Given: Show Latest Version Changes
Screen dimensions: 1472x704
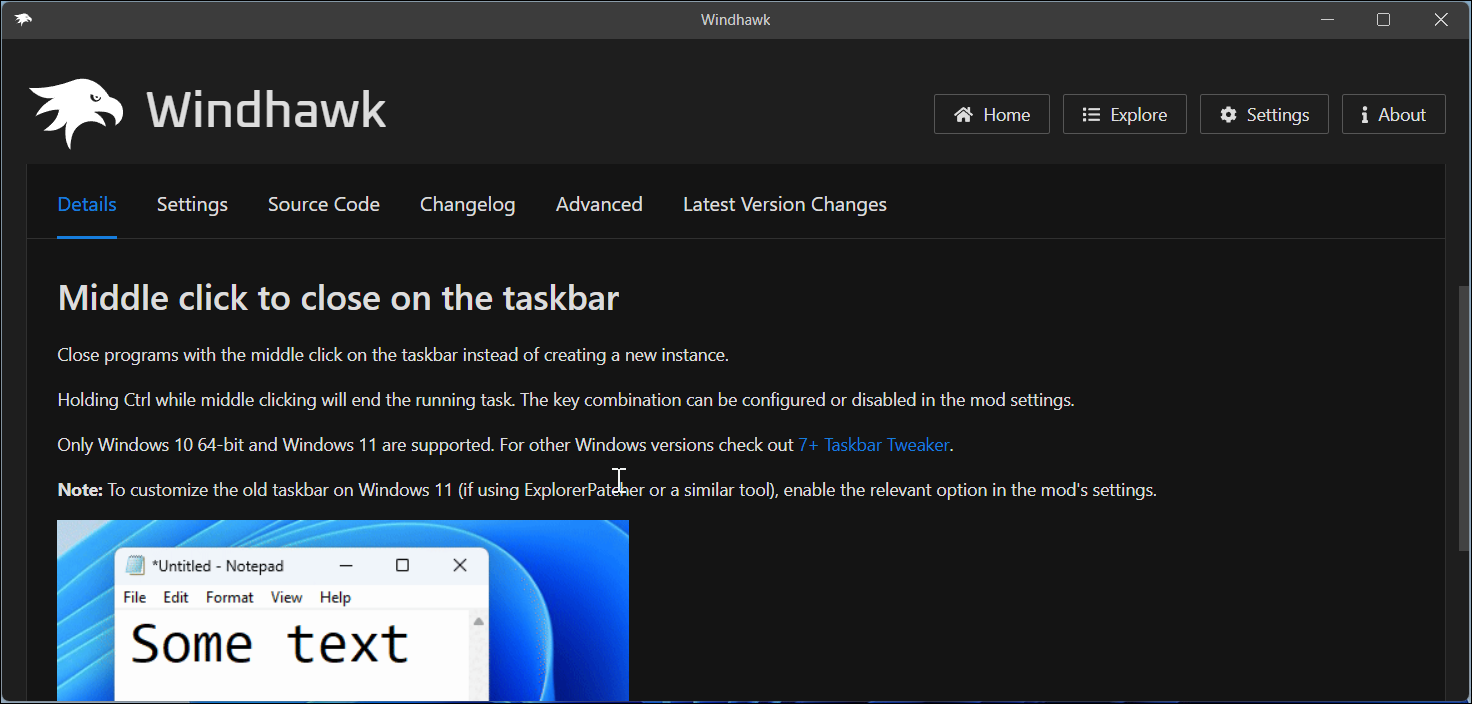Looking at the screenshot, I should point(784,204).
